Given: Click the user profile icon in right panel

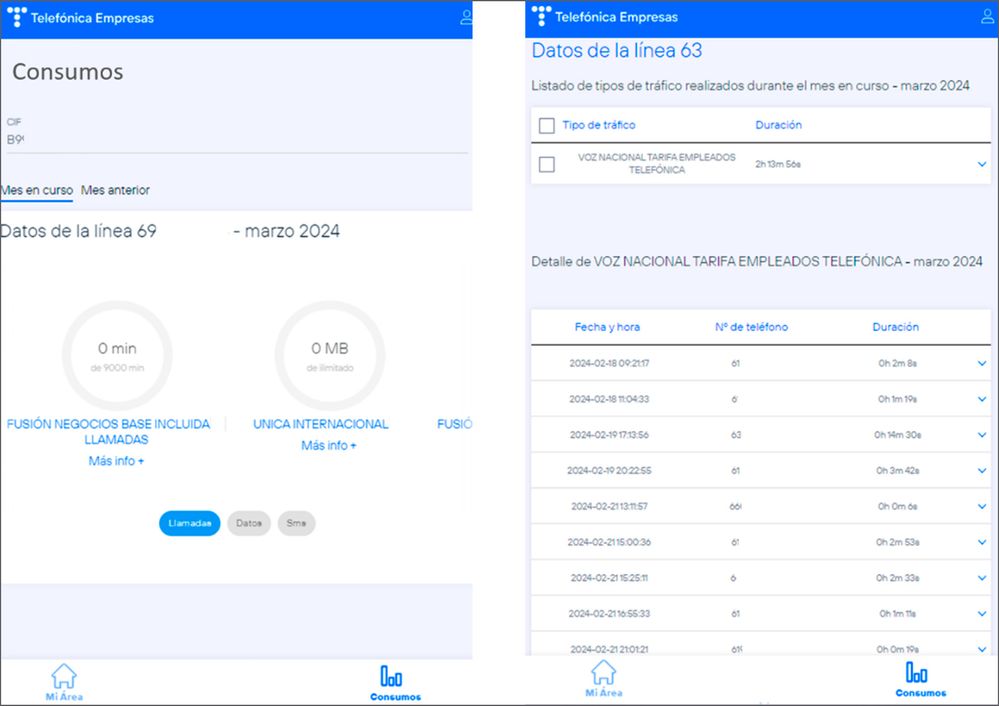Looking at the screenshot, I should click(x=990, y=16).
